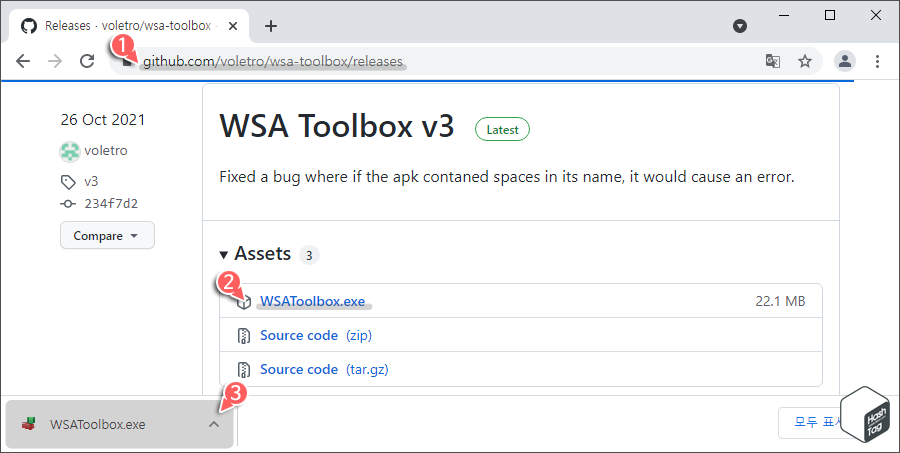Click the GitHub favicon on the tab
The width and height of the screenshot is (900, 453).
[x=29, y=26]
